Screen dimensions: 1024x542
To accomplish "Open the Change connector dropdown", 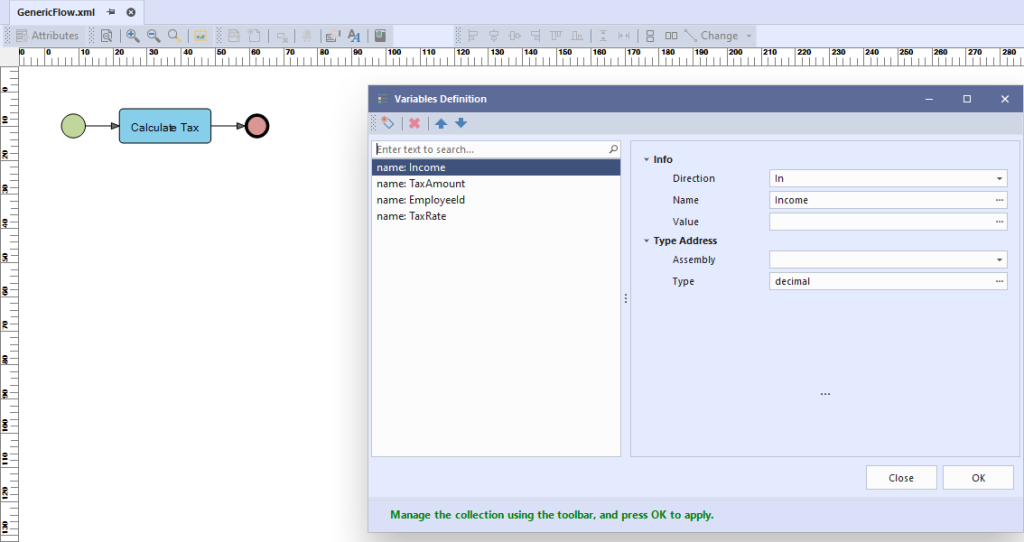I will pos(749,35).
